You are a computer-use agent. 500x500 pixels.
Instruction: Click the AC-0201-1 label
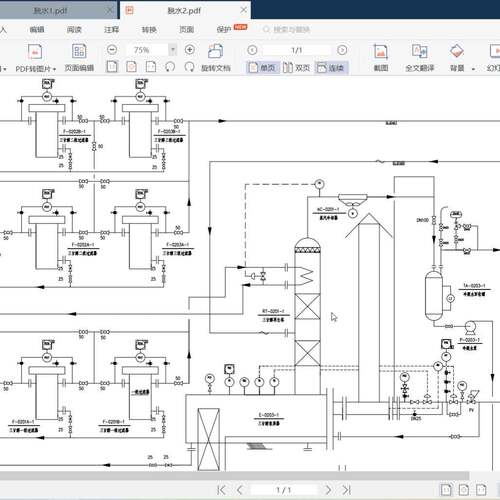pyautogui.click(x=328, y=209)
